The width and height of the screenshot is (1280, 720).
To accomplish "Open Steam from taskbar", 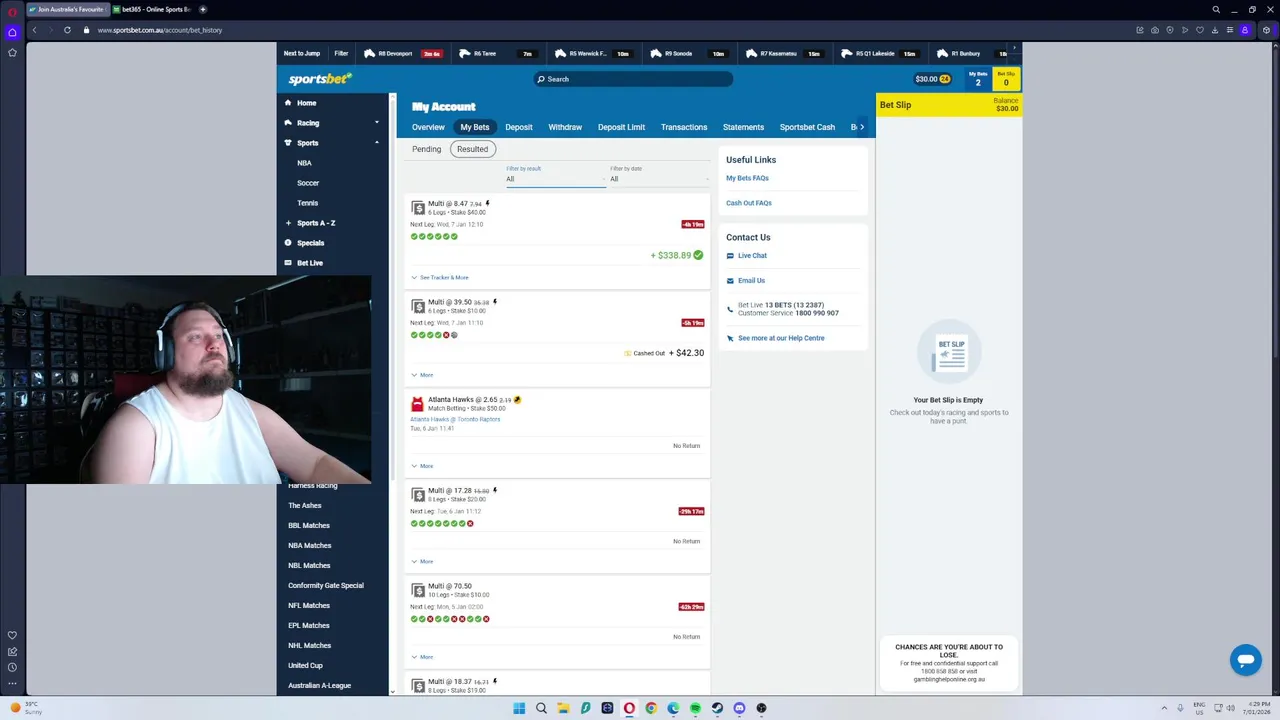I will [x=717, y=708].
